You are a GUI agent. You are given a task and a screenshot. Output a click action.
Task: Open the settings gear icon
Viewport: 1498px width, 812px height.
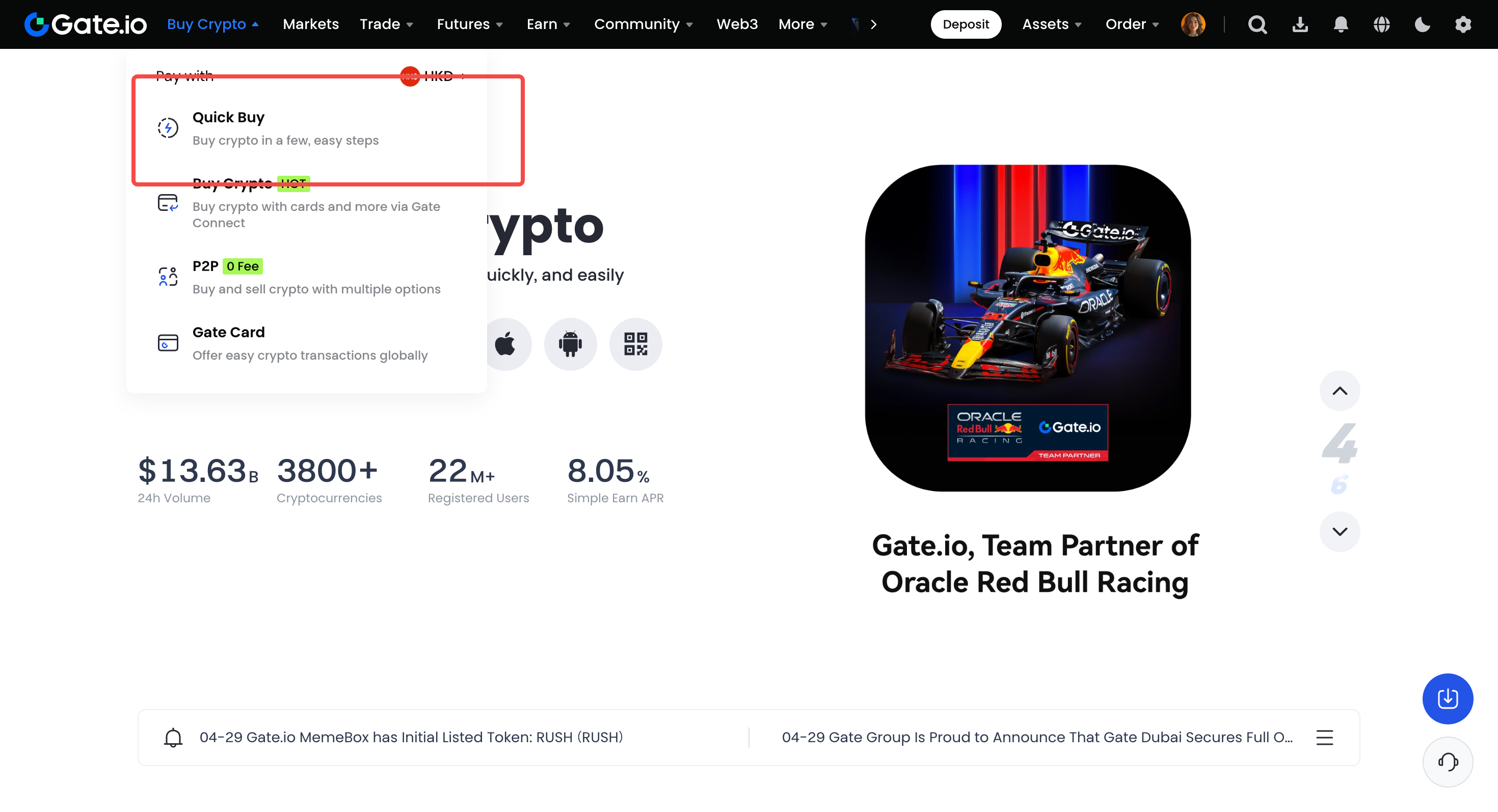point(1462,24)
